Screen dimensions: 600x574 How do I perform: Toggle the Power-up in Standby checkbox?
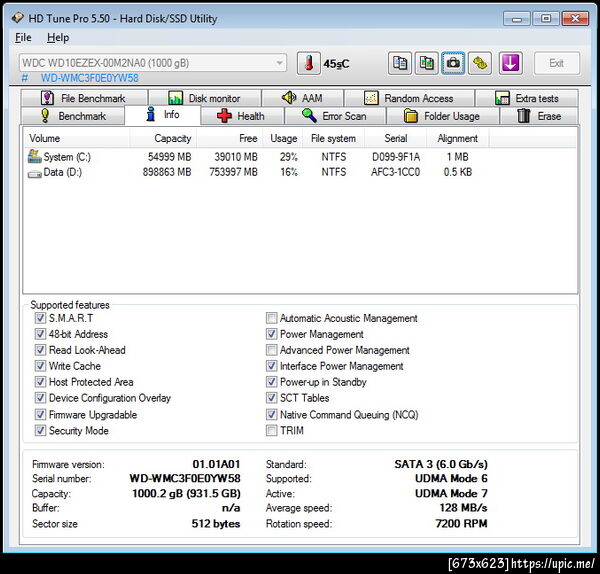click(271, 382)
